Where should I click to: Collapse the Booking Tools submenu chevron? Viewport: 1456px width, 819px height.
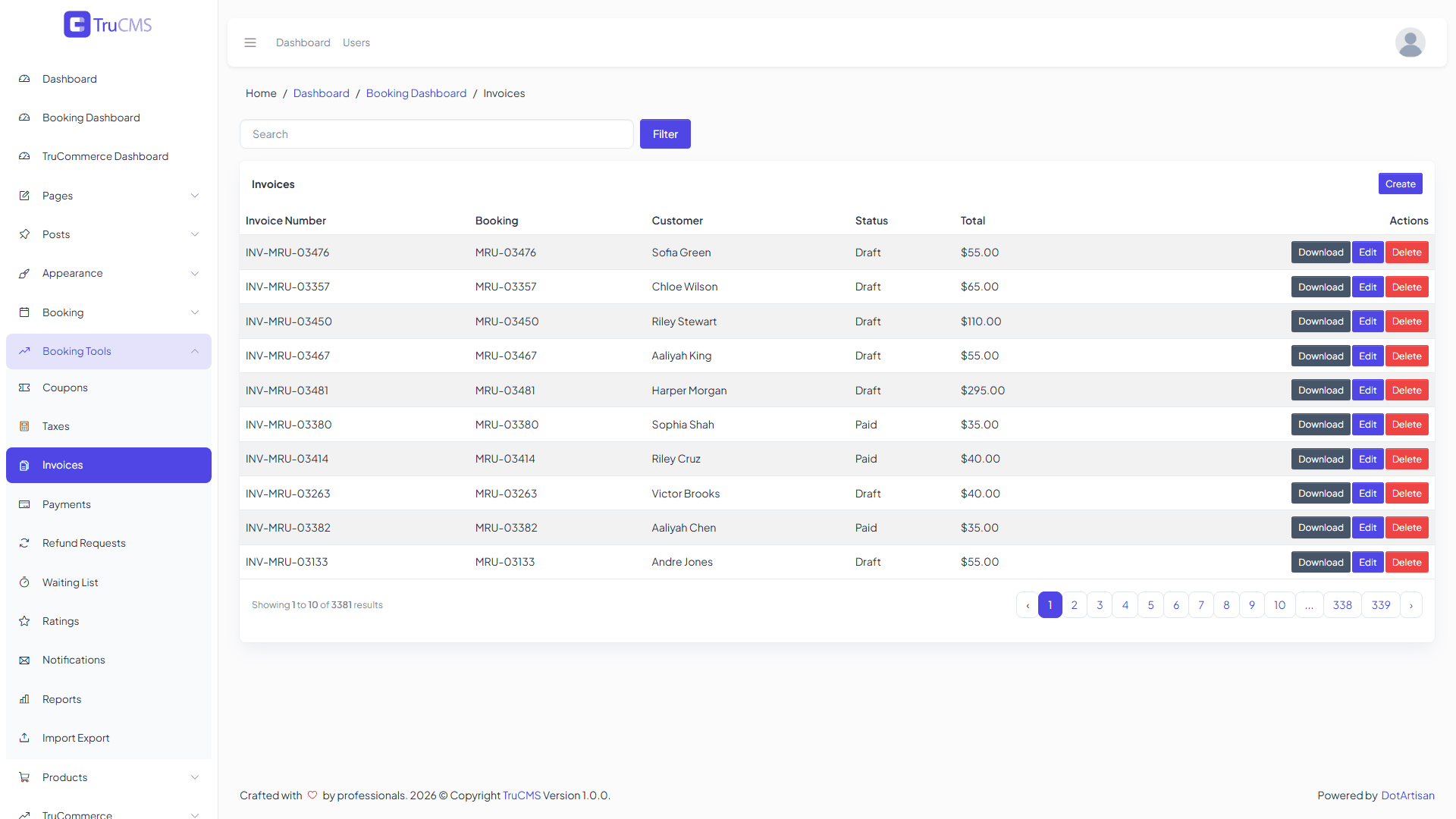(195, 351)
